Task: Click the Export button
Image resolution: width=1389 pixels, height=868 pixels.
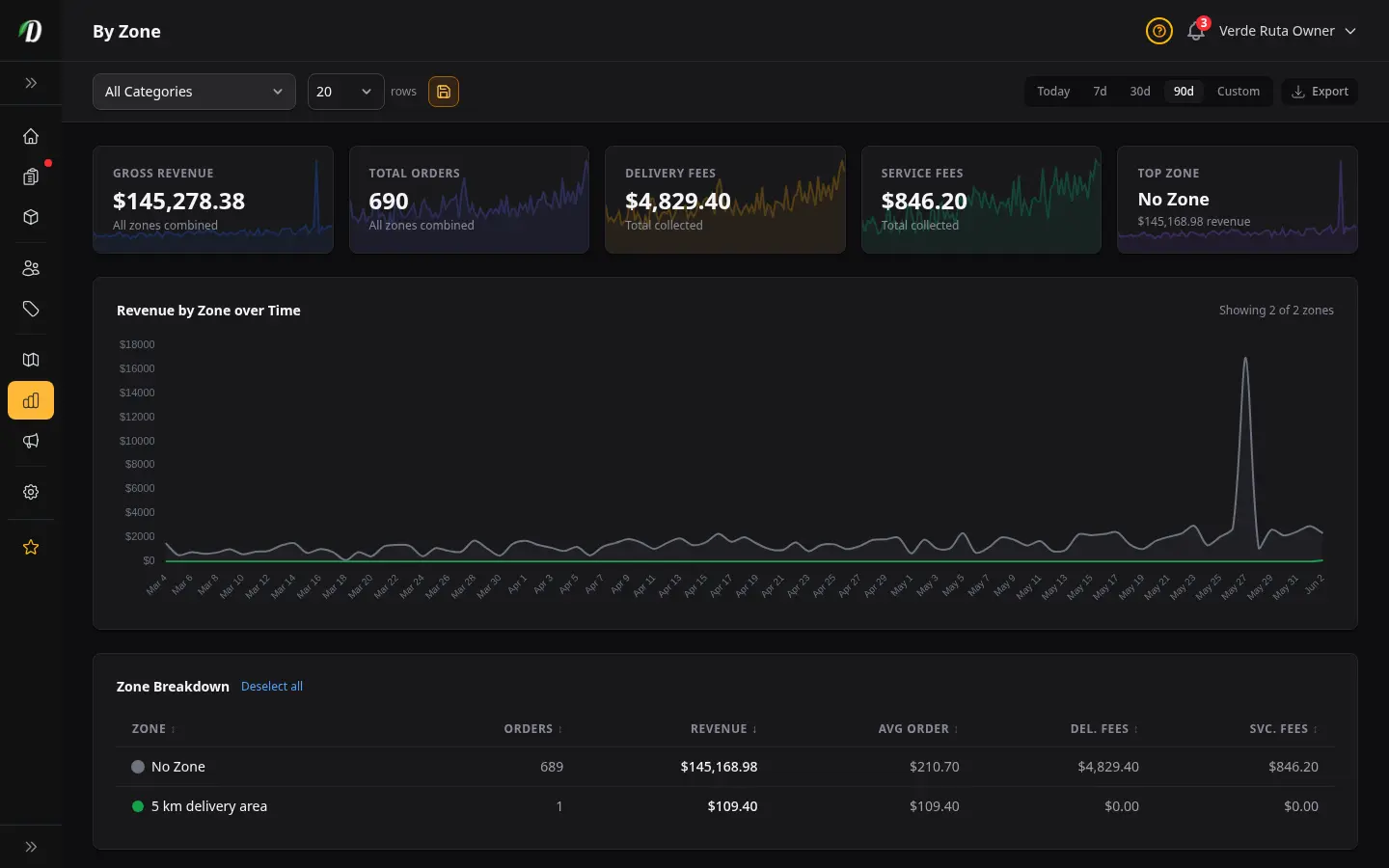Action: [x=1320, y=92]
